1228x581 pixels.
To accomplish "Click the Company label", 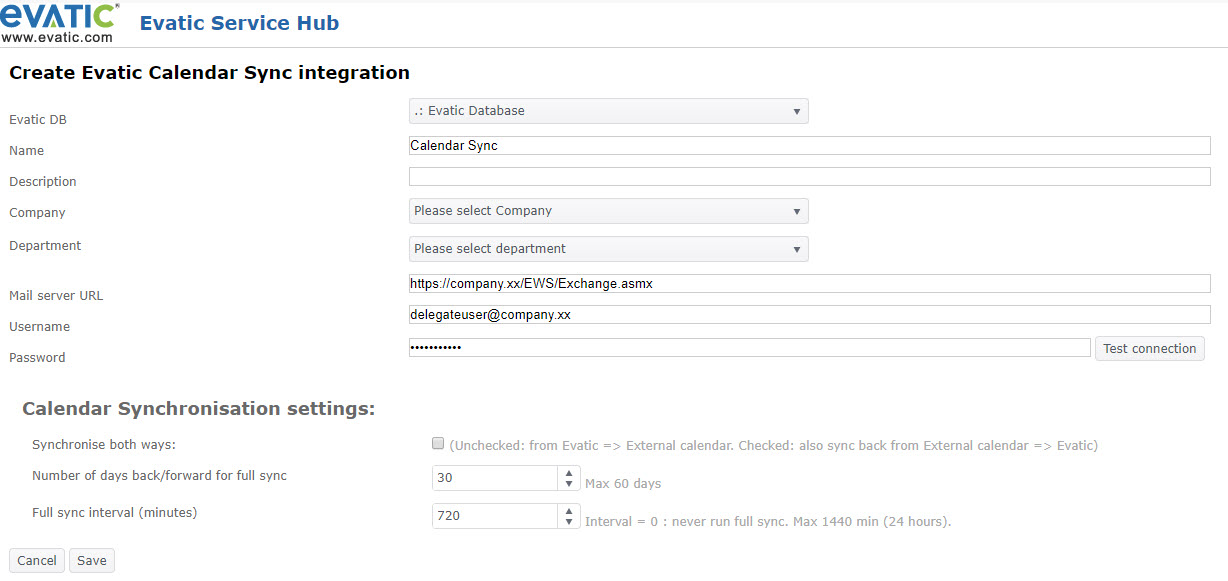I will 37,213.
